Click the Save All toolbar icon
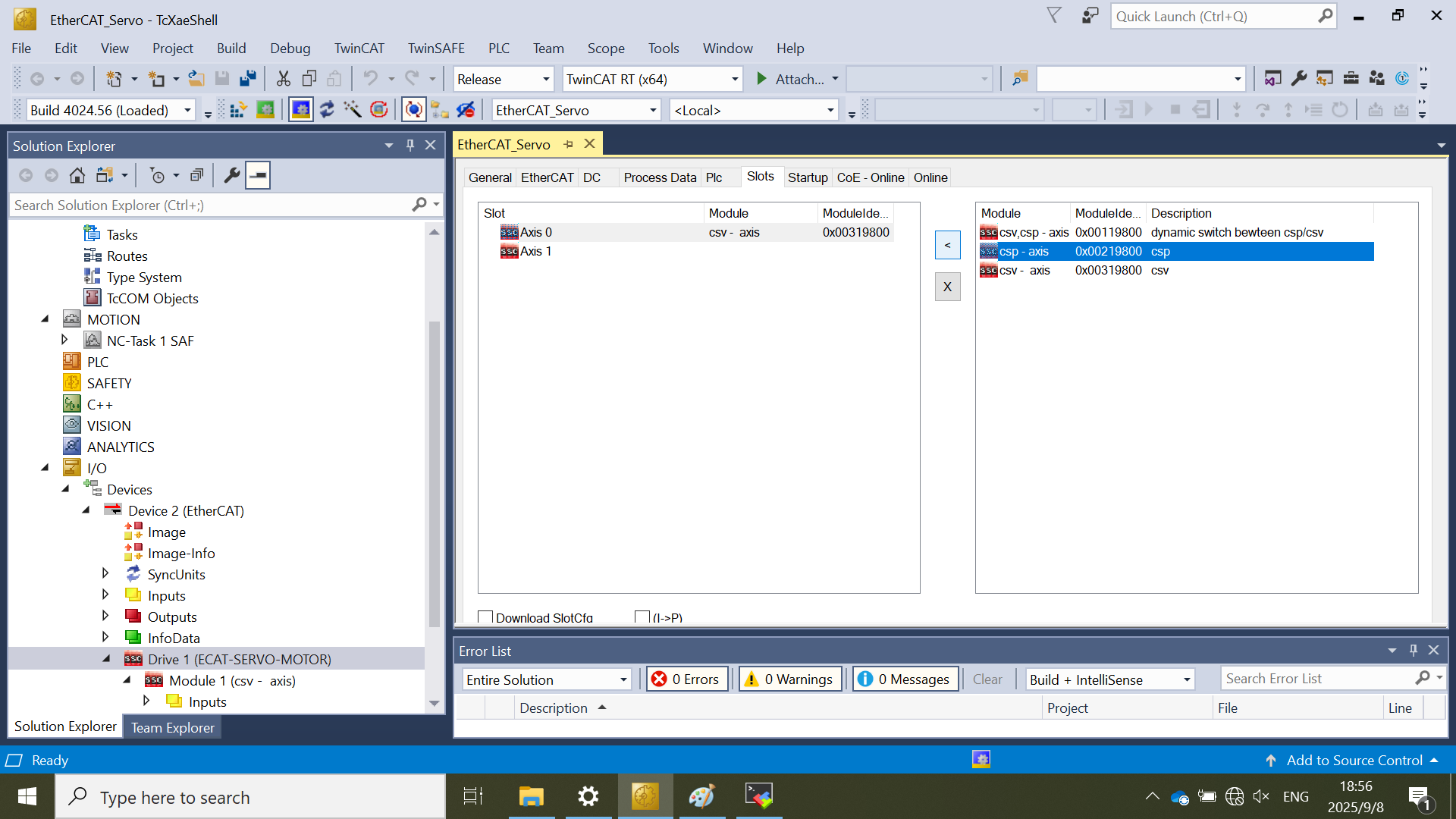The image size is (1456, 819). pyautogui.click(x=248, y=79)
